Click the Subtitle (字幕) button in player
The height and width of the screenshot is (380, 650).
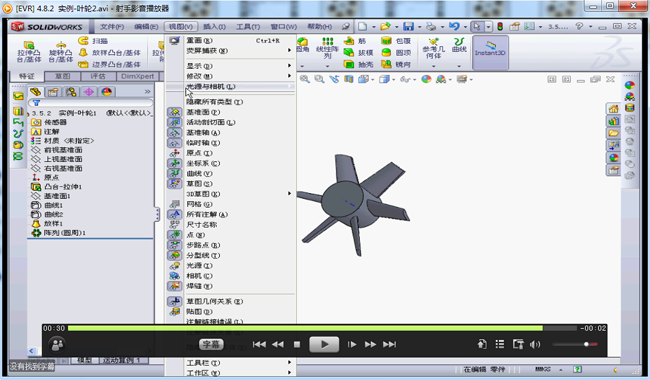pyautogui.click(x=211, y=344)
